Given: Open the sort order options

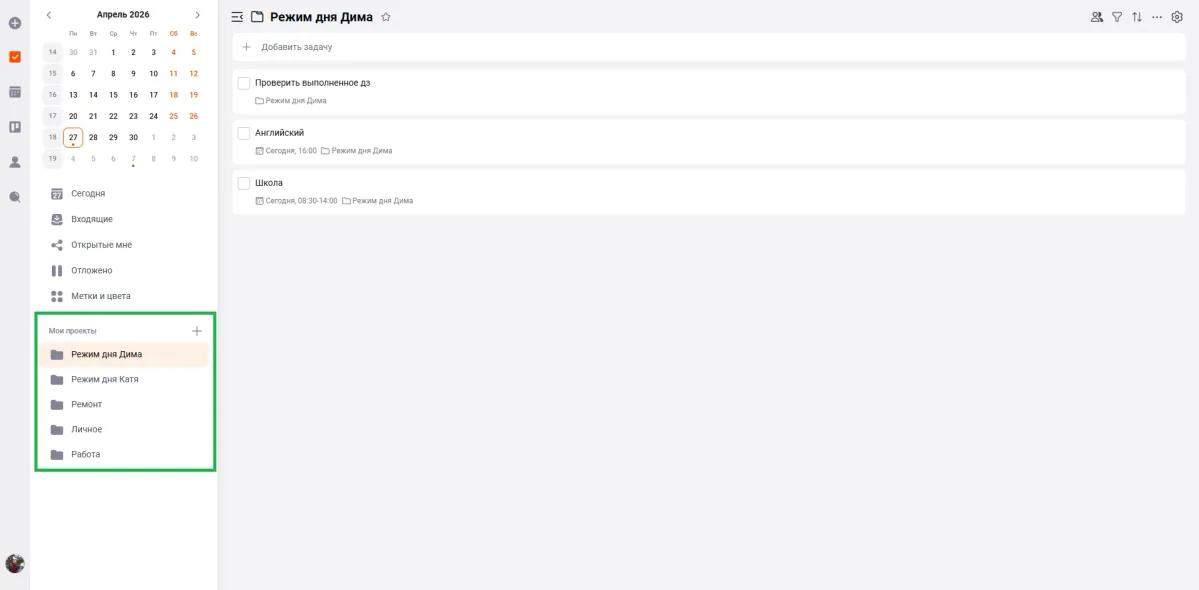Looking at the screenshot, I should coord(1137,17).
